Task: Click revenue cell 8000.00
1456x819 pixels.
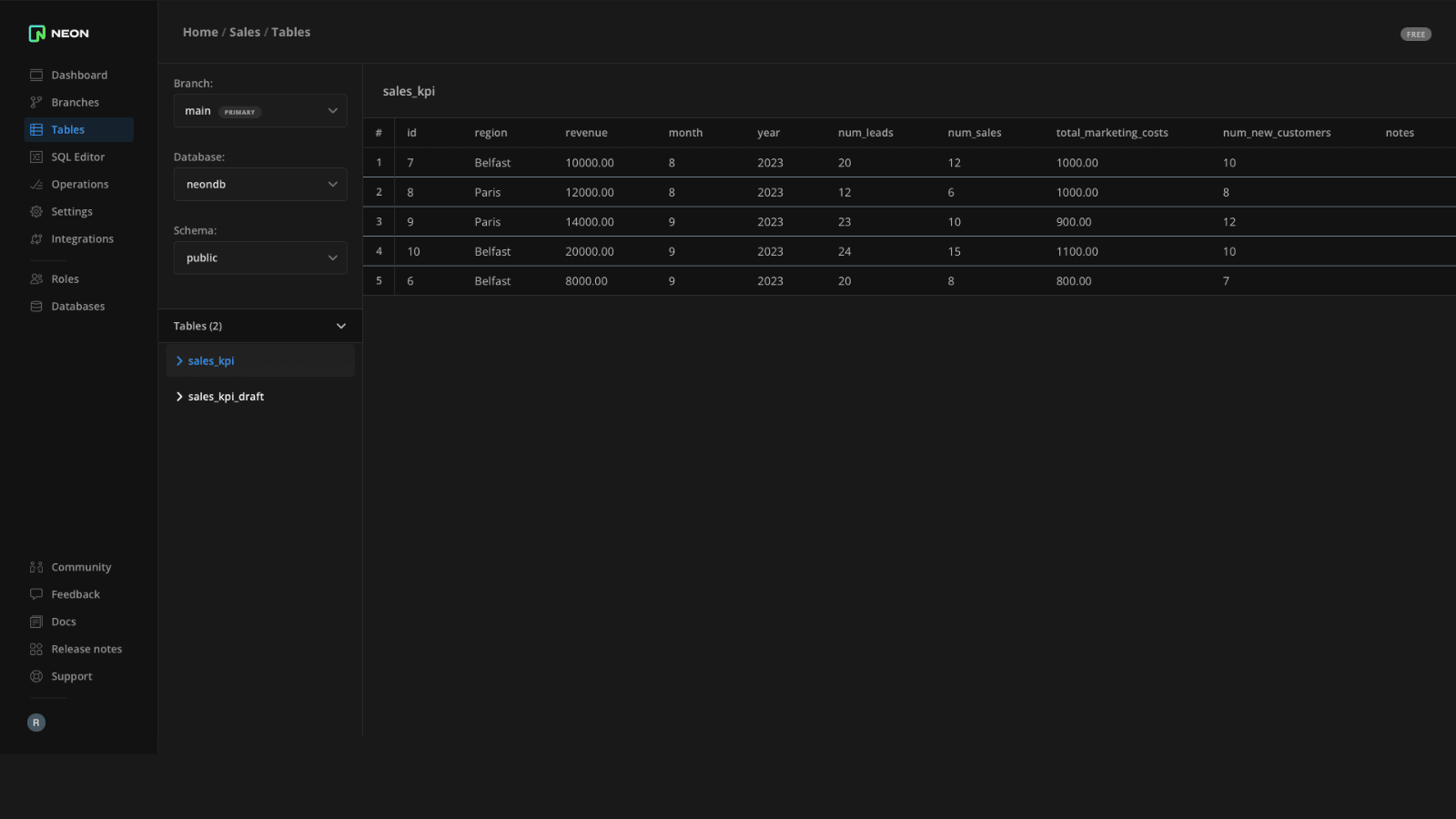Action: (586, 281)
